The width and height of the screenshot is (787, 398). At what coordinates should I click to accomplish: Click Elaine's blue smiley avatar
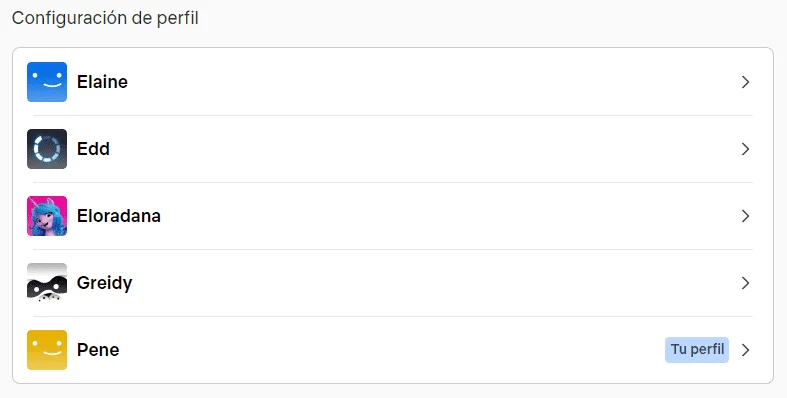(x=47, y=82)
